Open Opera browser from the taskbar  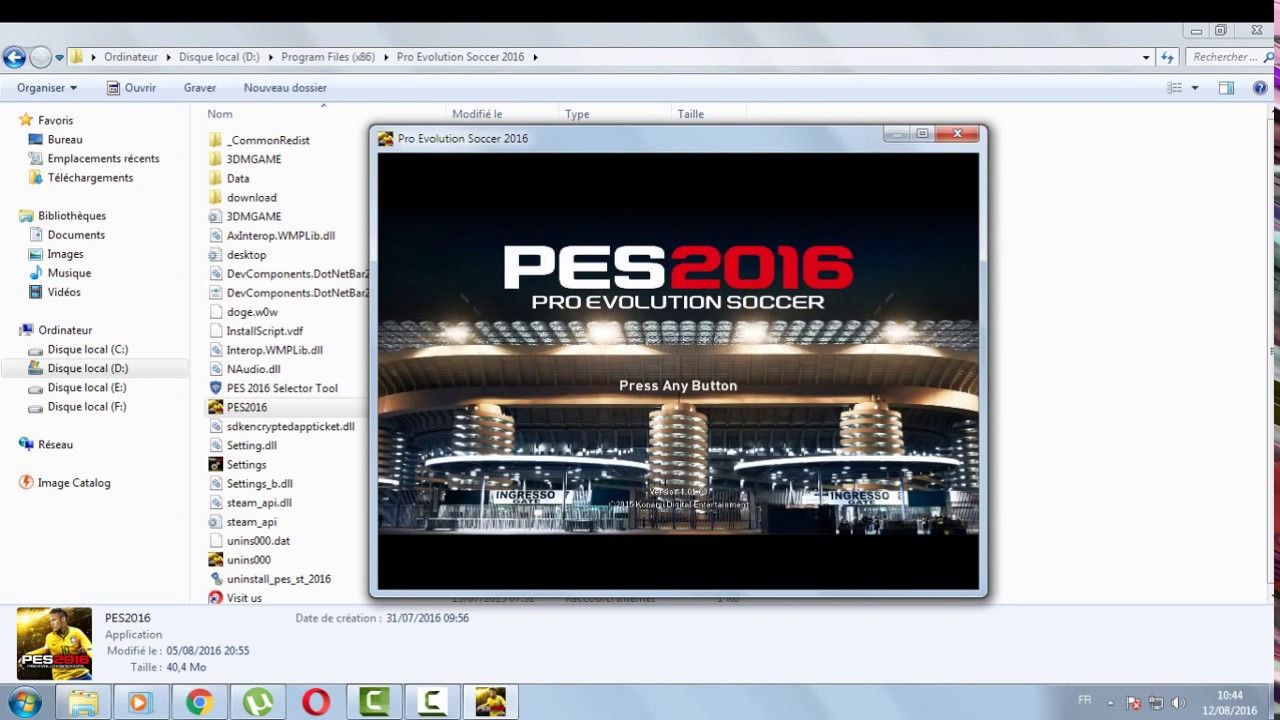316,703
